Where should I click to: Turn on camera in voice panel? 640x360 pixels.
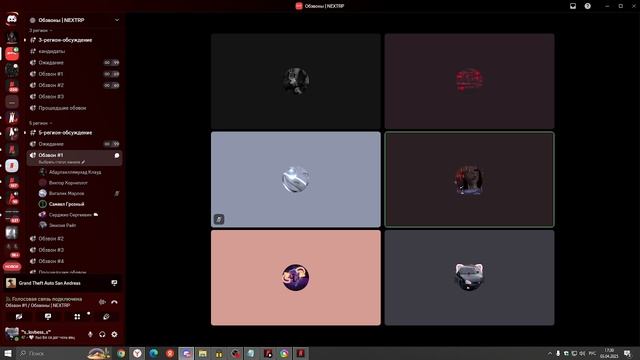click(19, 317)
